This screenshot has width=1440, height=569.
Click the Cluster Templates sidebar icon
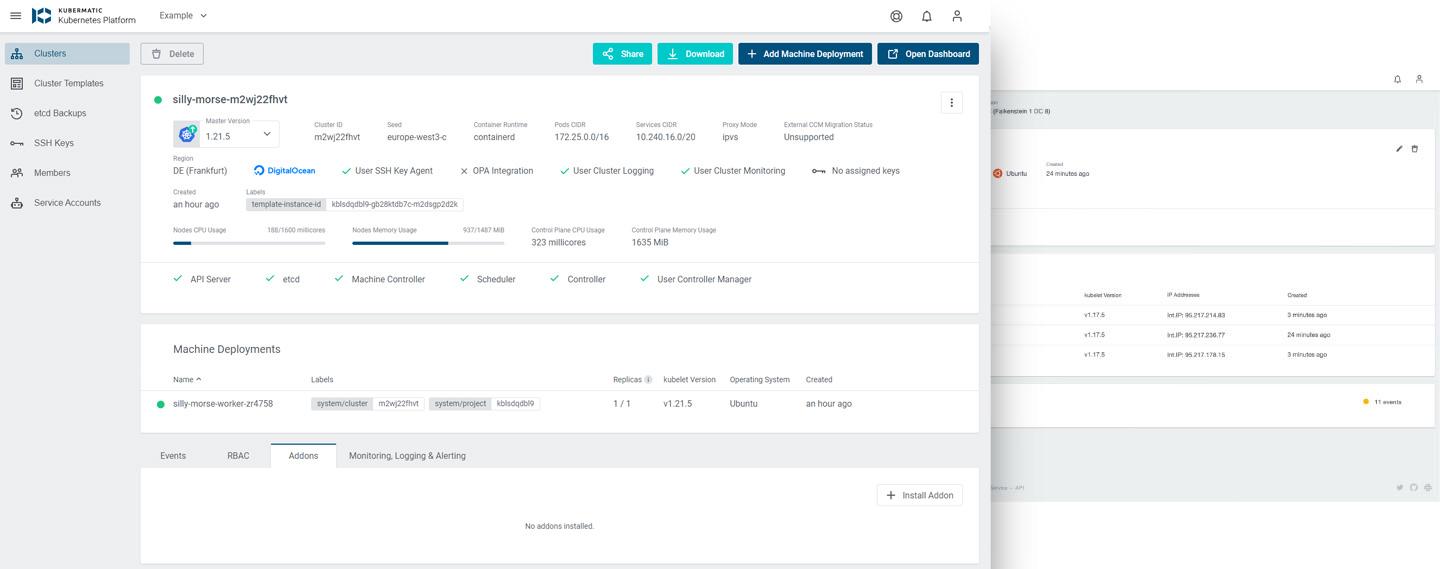[x=17, y=83]
